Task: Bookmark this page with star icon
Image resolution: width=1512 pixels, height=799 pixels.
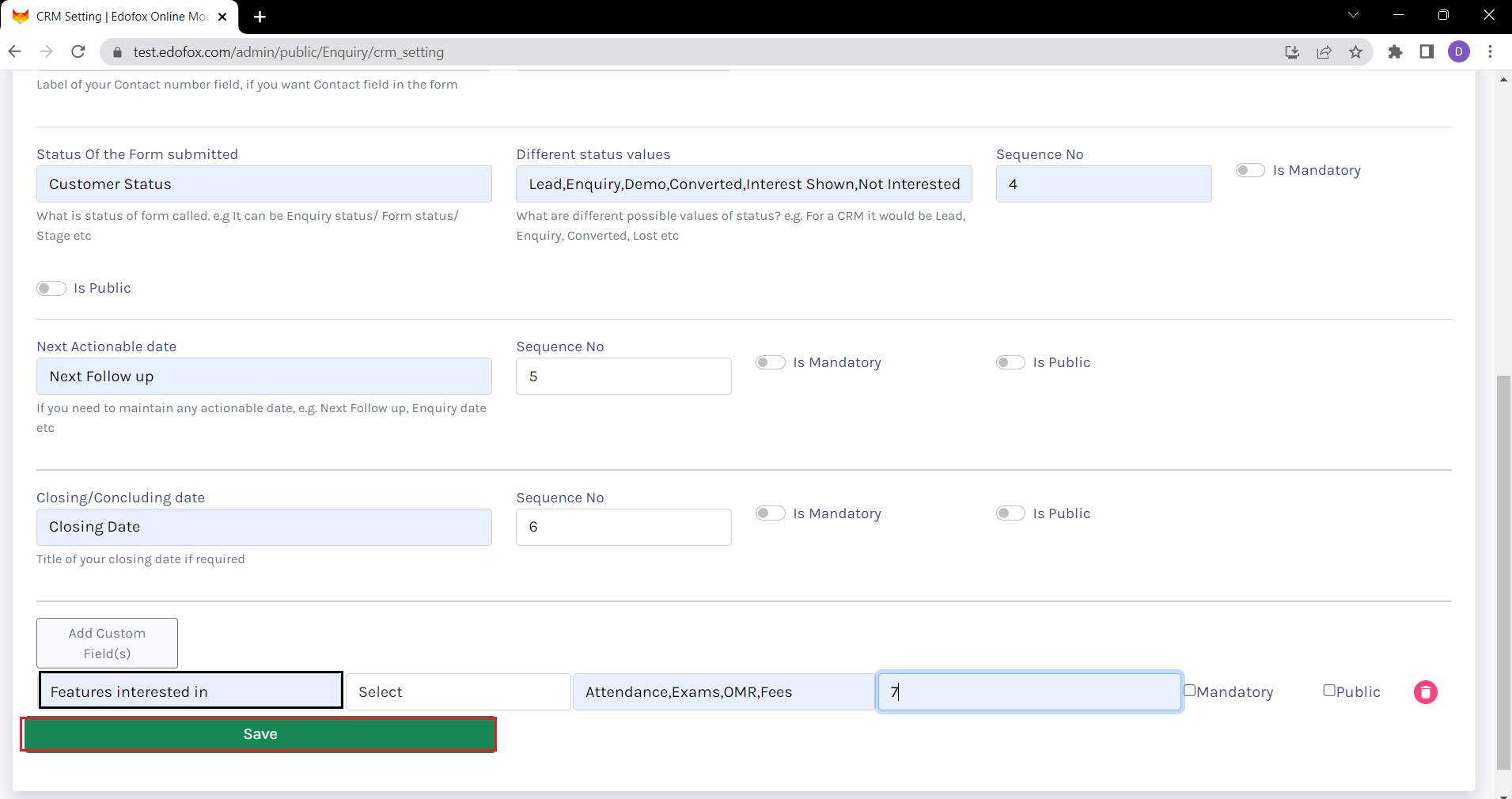Action: point(1355,52)
